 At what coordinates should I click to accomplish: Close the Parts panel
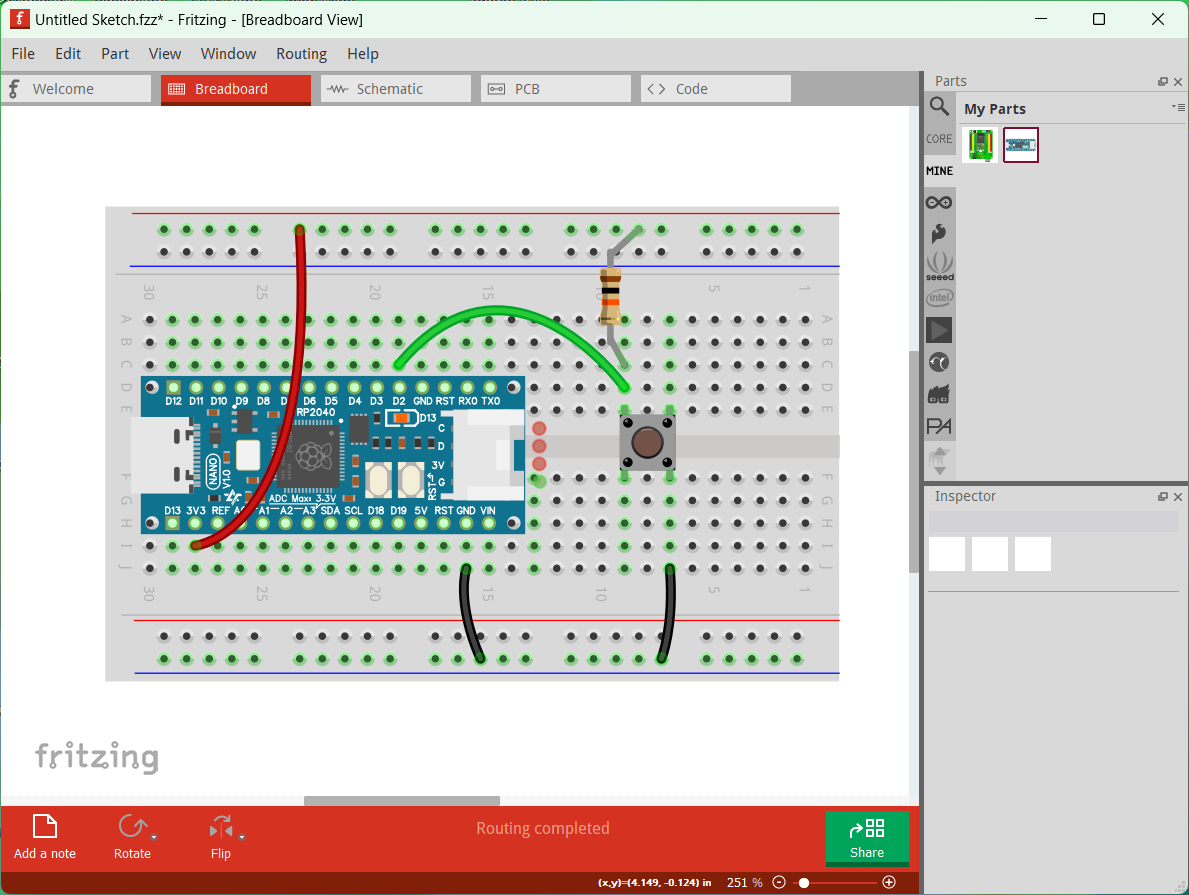click(1178, 81)
